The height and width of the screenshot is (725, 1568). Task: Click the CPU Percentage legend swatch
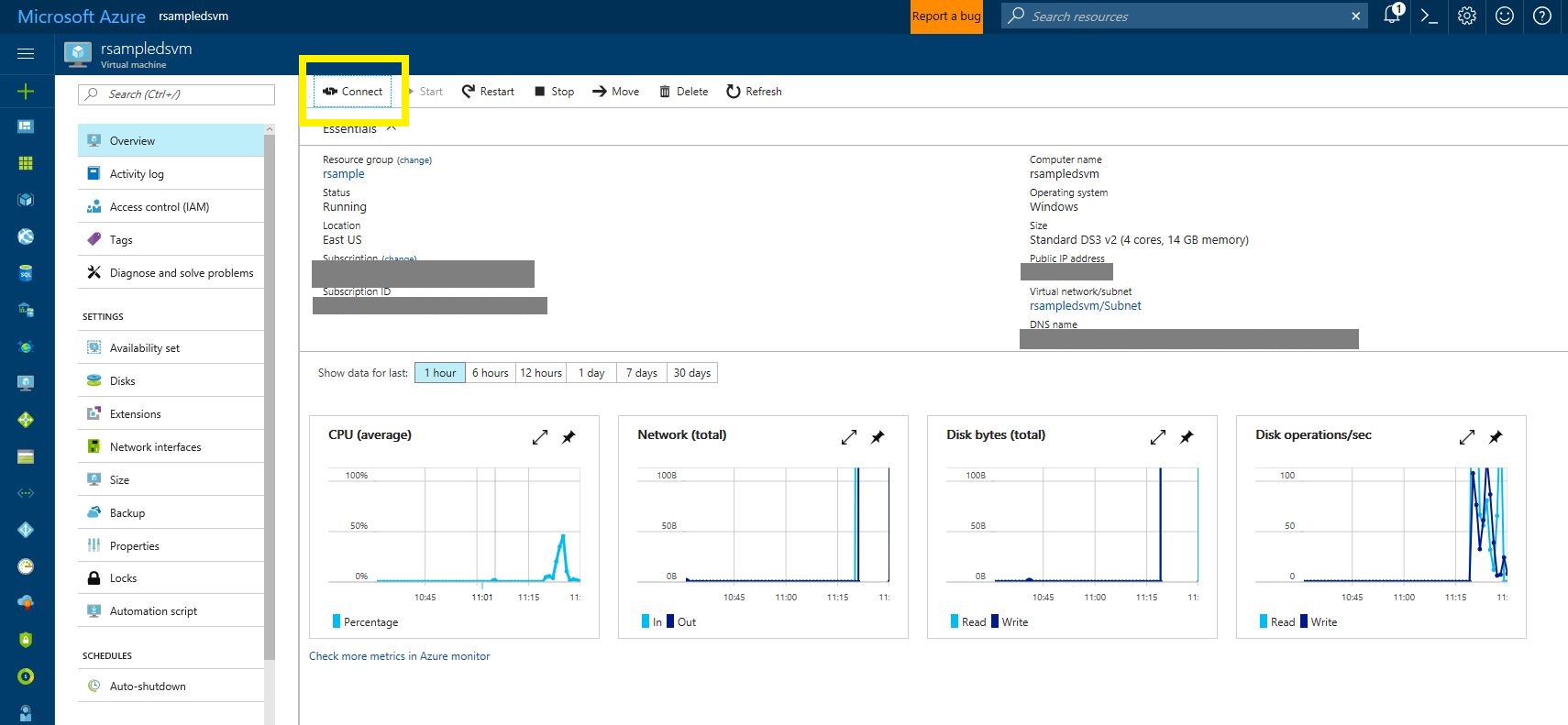[x=337, y=621]
